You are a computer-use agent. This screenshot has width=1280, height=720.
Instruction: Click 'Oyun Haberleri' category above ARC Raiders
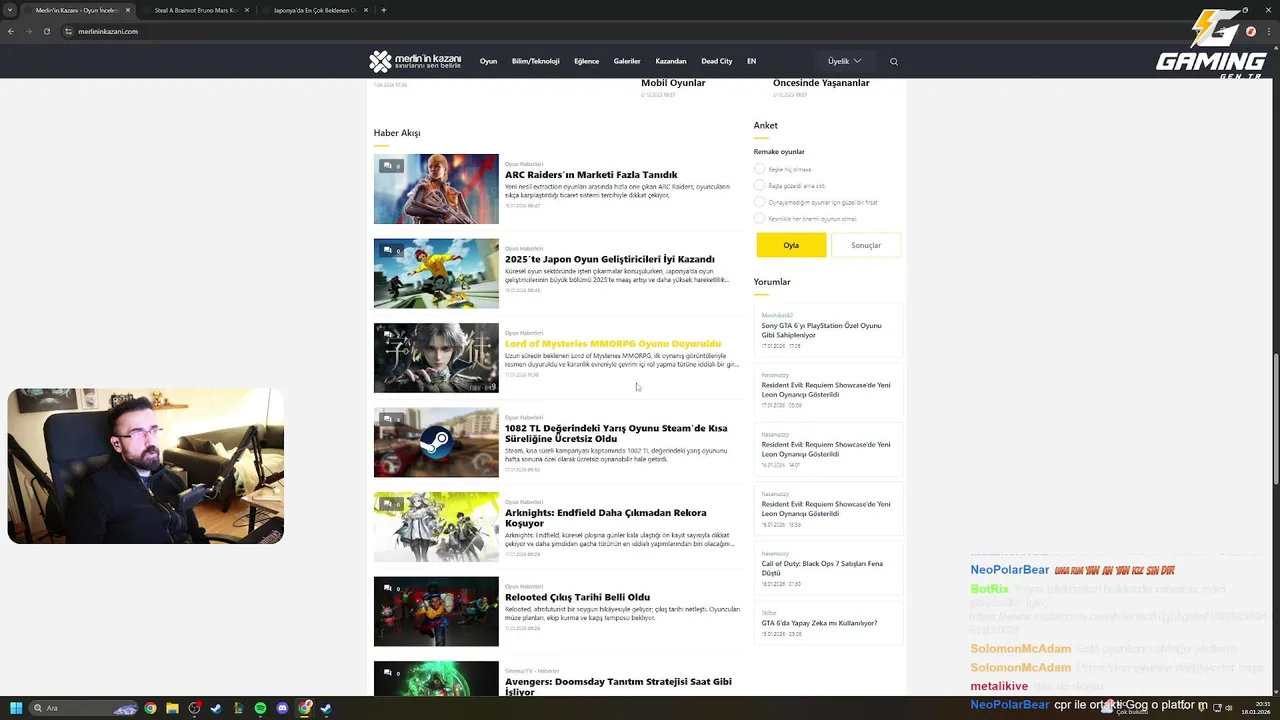[524, 164]
